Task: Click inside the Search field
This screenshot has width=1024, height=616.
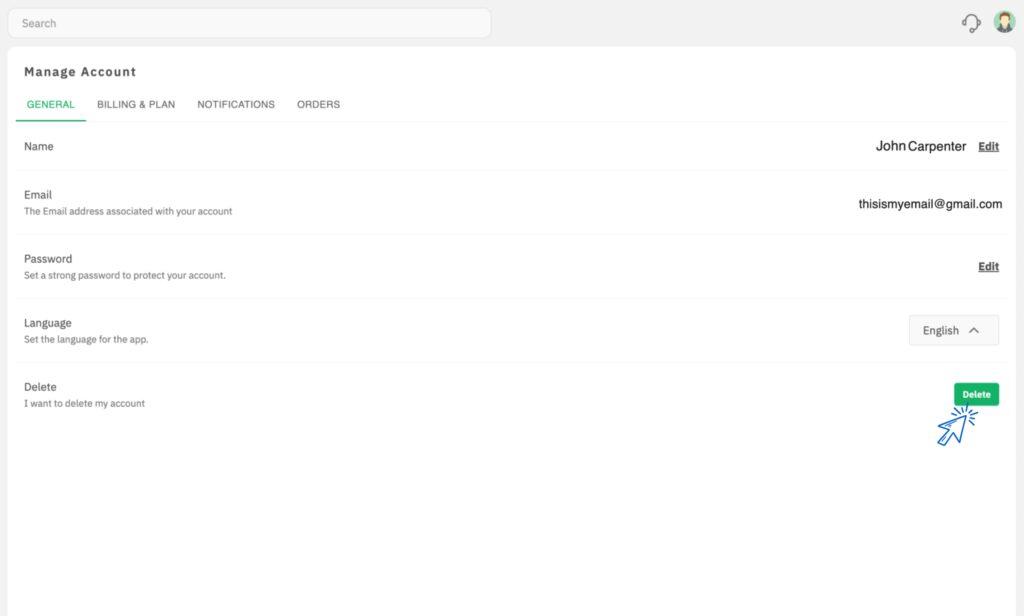Action: tap(249, 23)
